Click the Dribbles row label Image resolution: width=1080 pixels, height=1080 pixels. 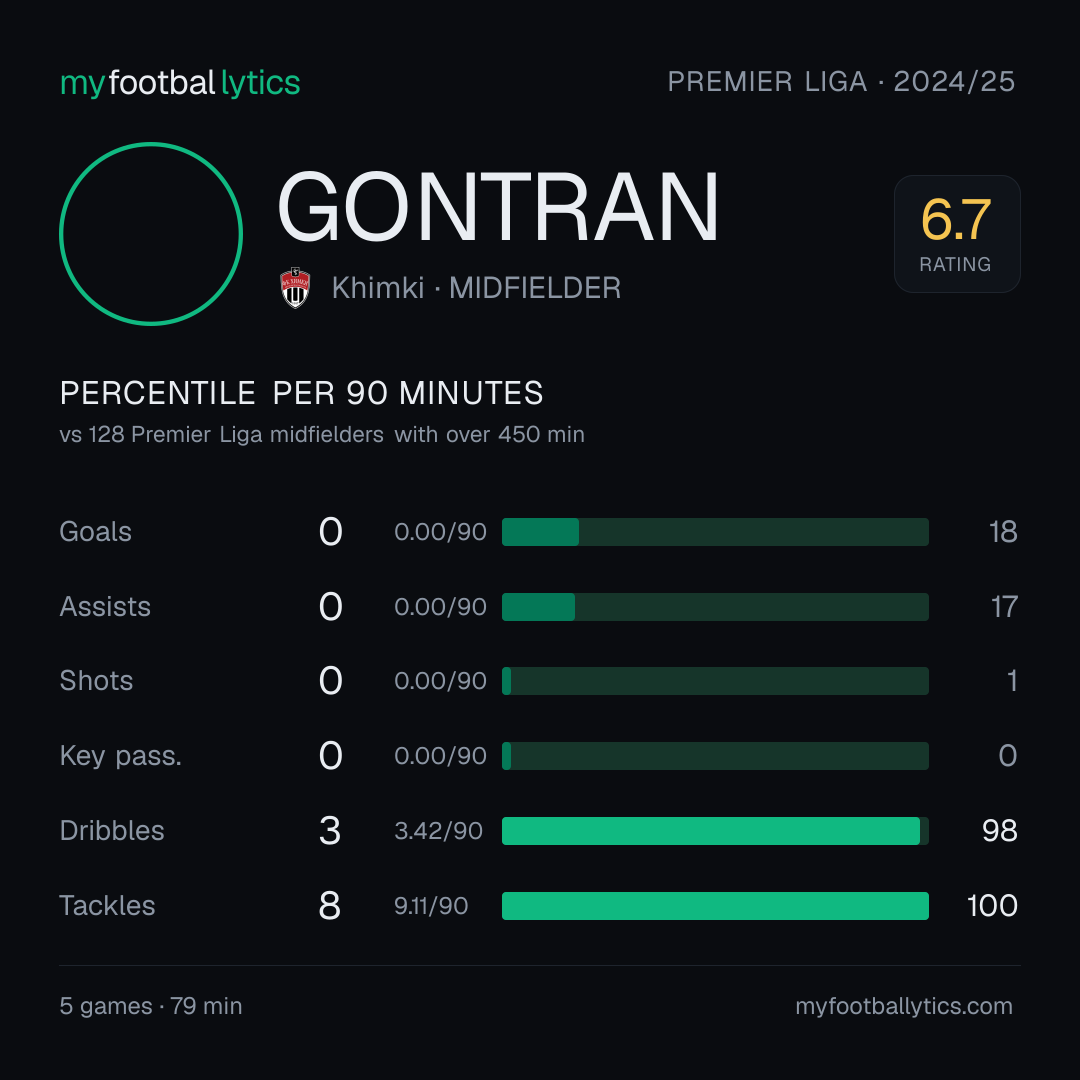(x=112, y=831)
